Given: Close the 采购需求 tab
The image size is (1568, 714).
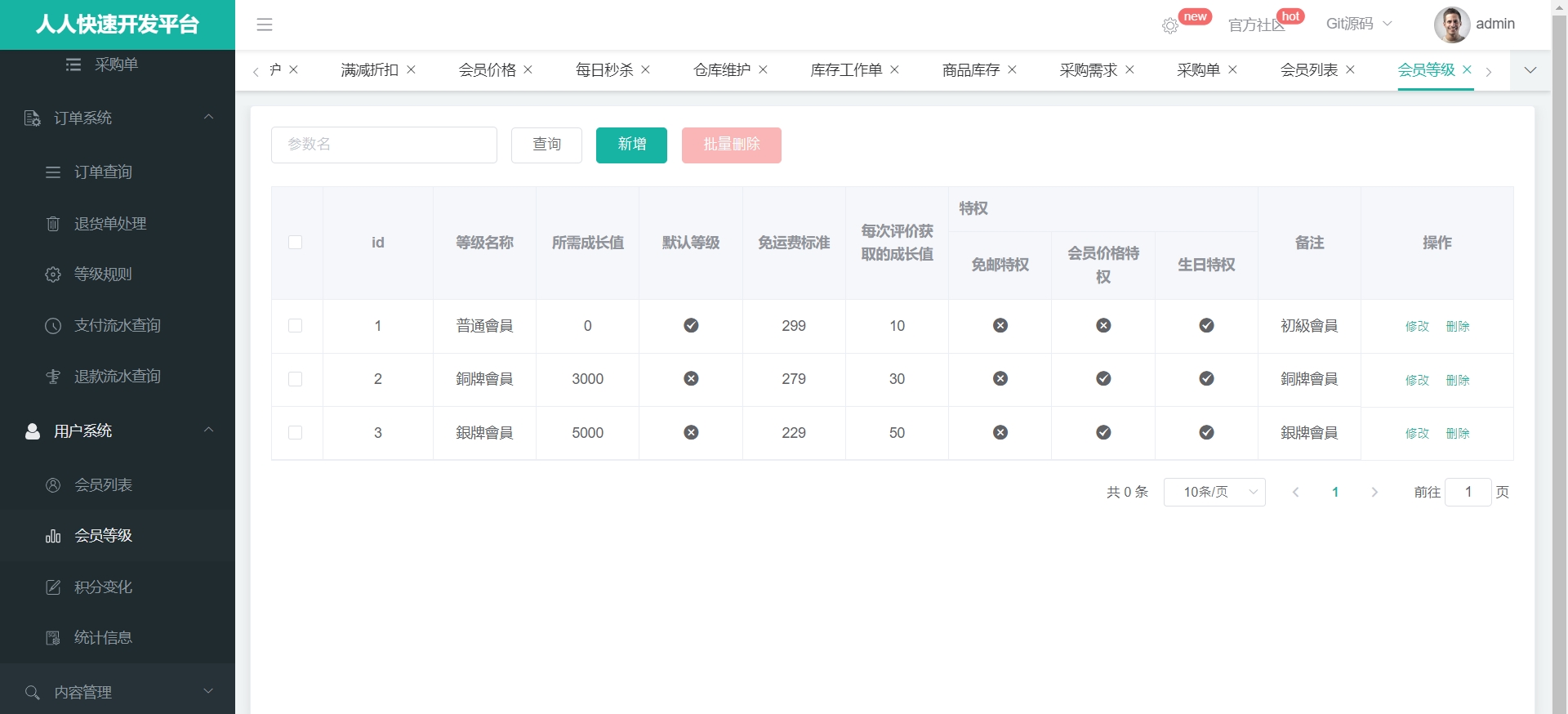Looking at the screenshot, I should point(1130,69).
